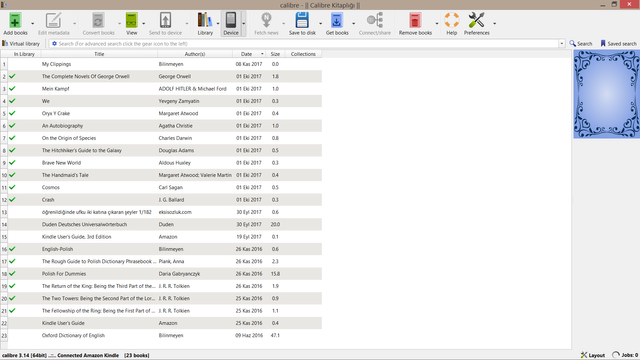Open the Saved search button
The width and height of the screenshot is (640, 360).
618,44
